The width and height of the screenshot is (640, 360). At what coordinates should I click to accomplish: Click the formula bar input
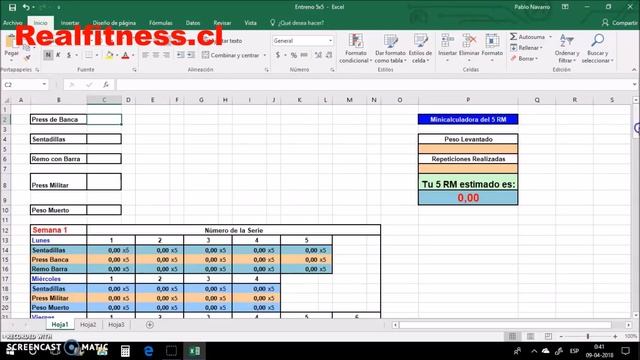(373, 84)
